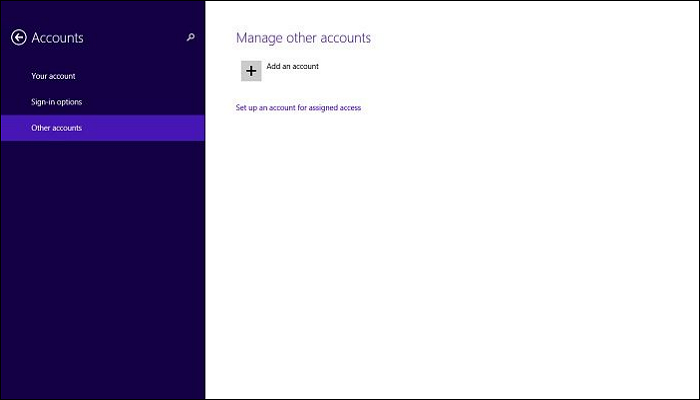The width and height of the screenshot is (700, 400).
Task: Open search with the magnifier icon
Action: 191,38
